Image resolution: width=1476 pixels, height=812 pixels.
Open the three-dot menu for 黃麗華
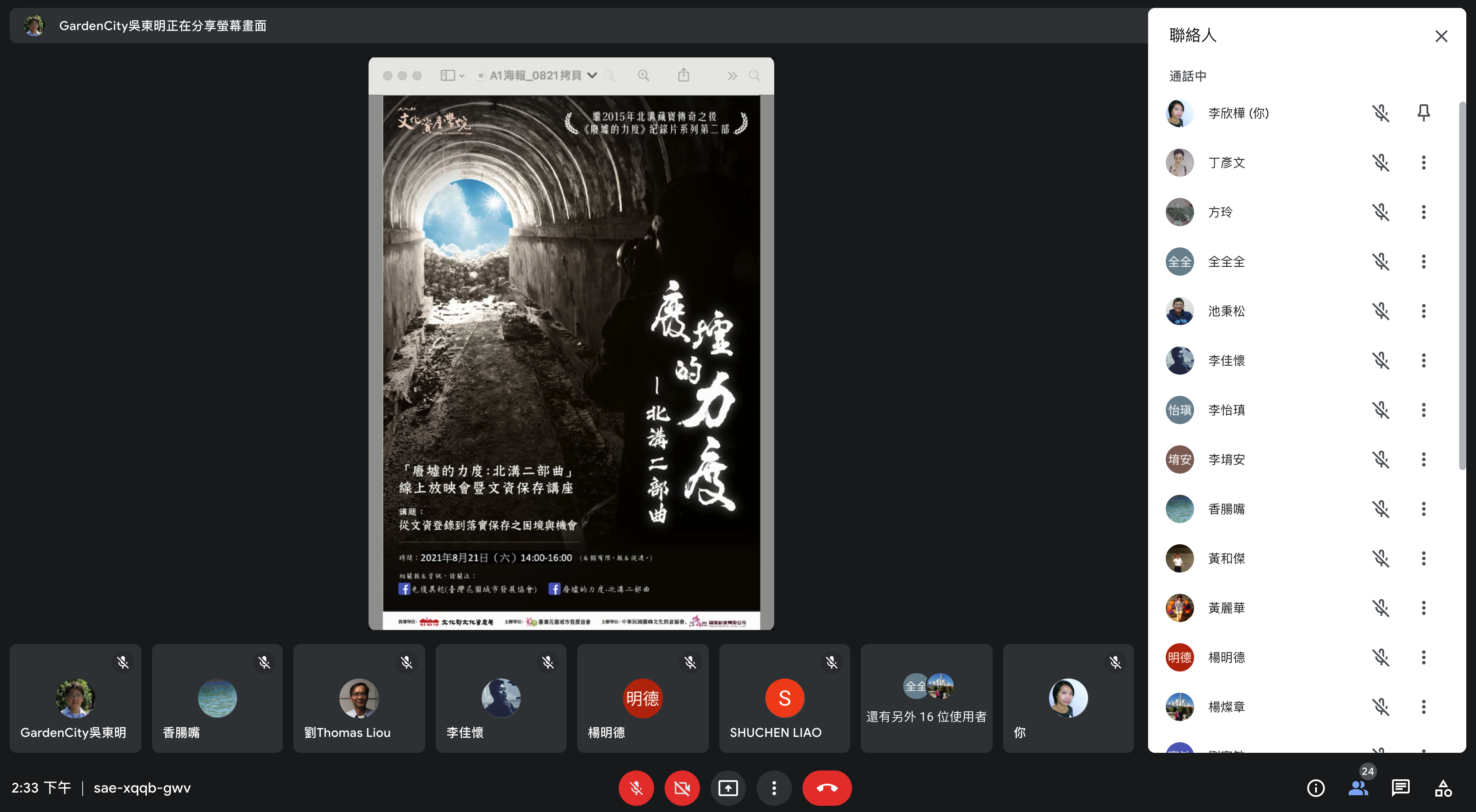pyautogui.click(x=1423, y=607)
